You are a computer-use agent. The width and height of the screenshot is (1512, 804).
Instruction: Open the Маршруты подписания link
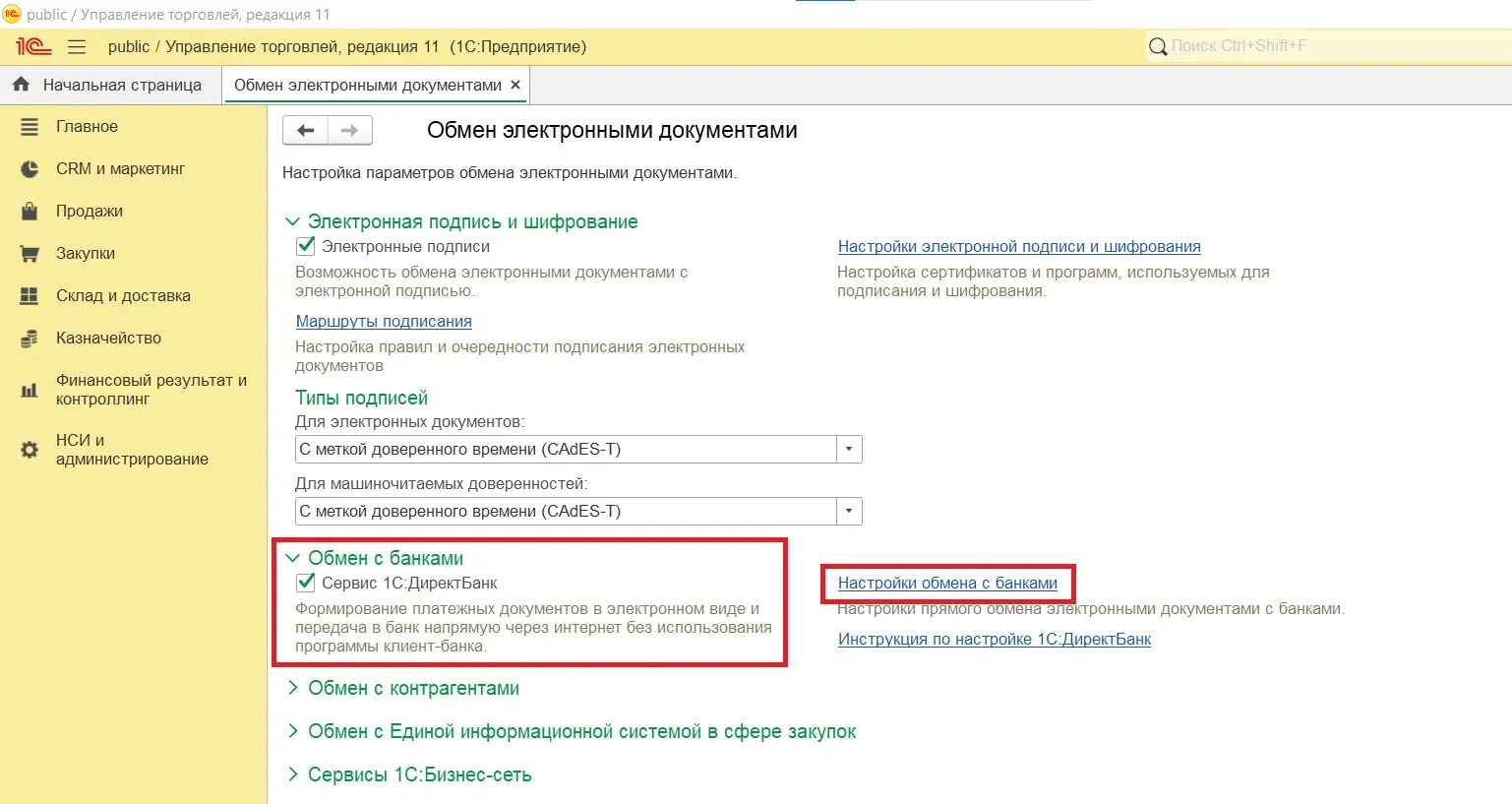pyautogui.click(x=384, y=322)
